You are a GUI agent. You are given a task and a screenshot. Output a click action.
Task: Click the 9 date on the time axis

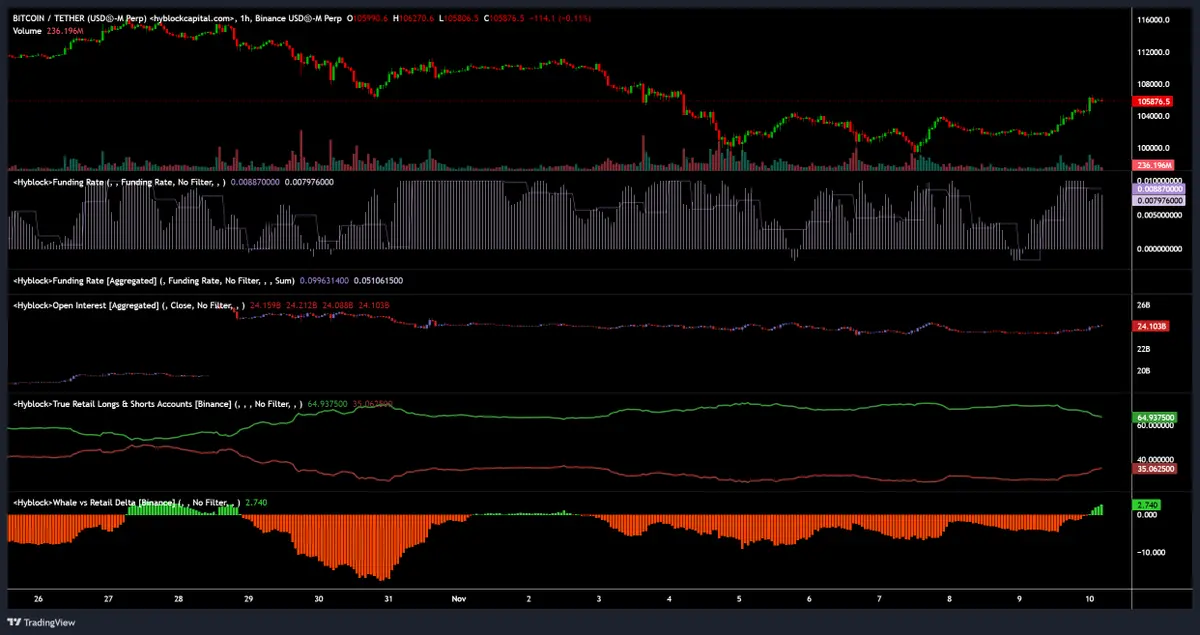1018,599
